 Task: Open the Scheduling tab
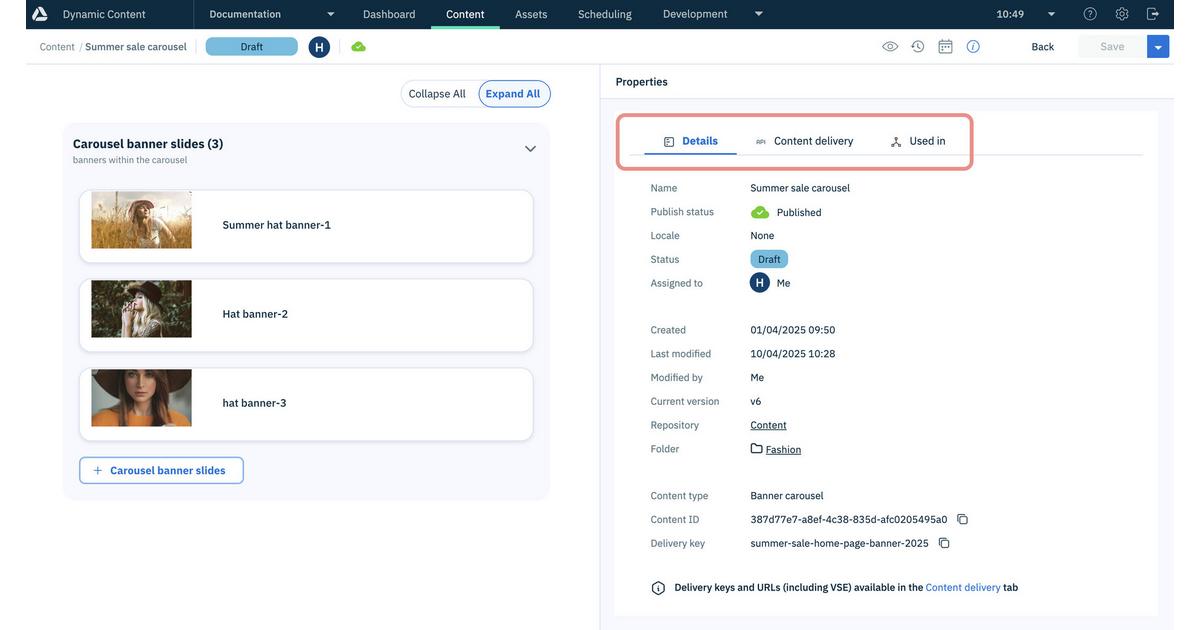(x=605, y=14)
